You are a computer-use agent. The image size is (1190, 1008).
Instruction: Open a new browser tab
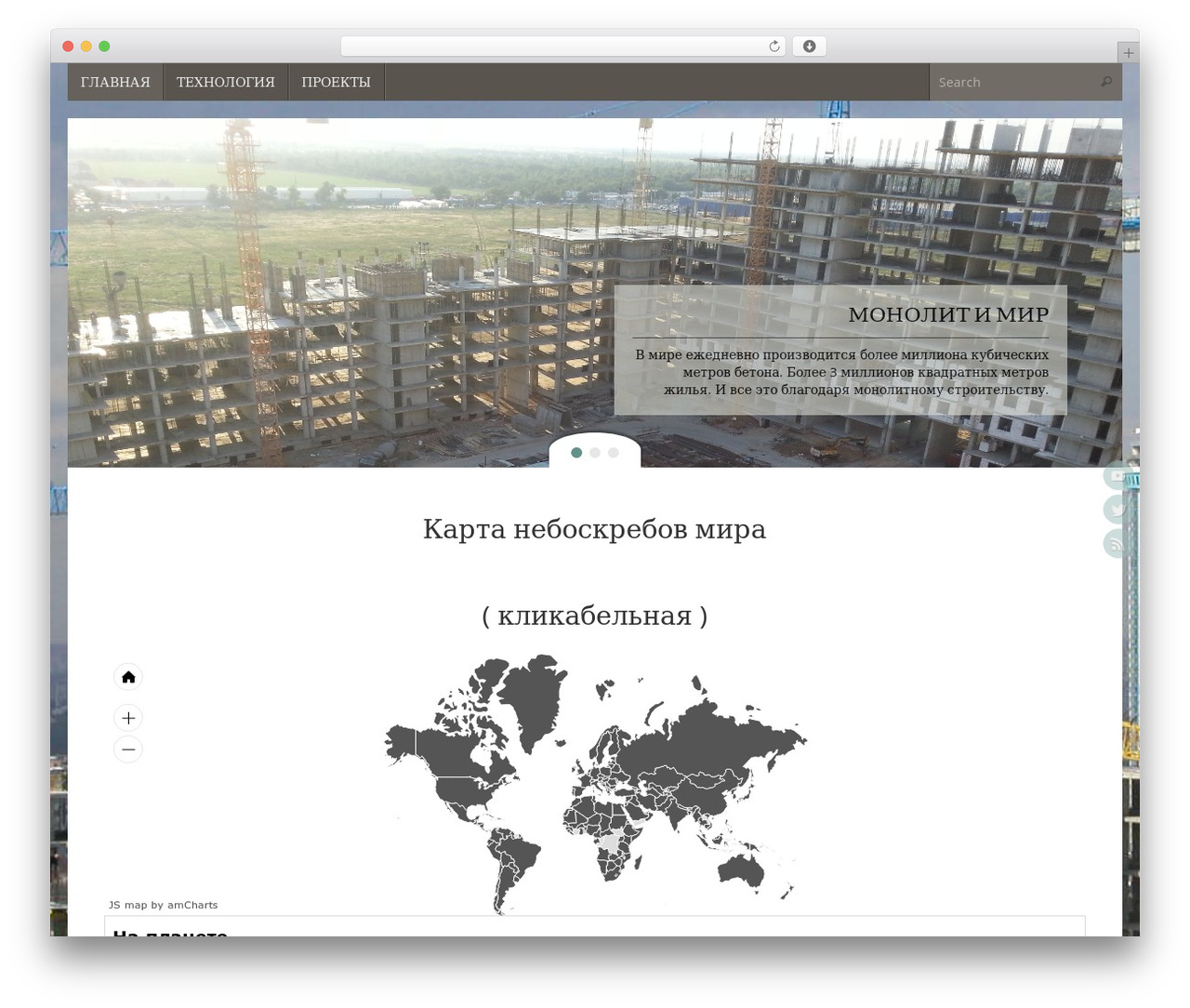click(x=1128, y=53)
